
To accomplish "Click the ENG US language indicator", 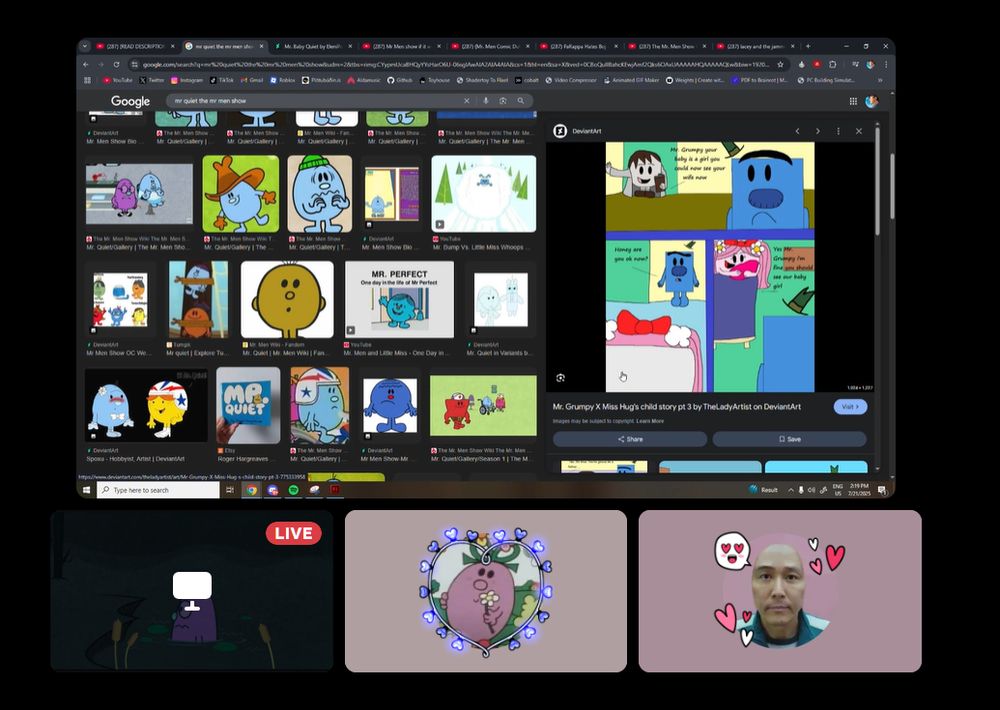I will click(x=837, y=490).
